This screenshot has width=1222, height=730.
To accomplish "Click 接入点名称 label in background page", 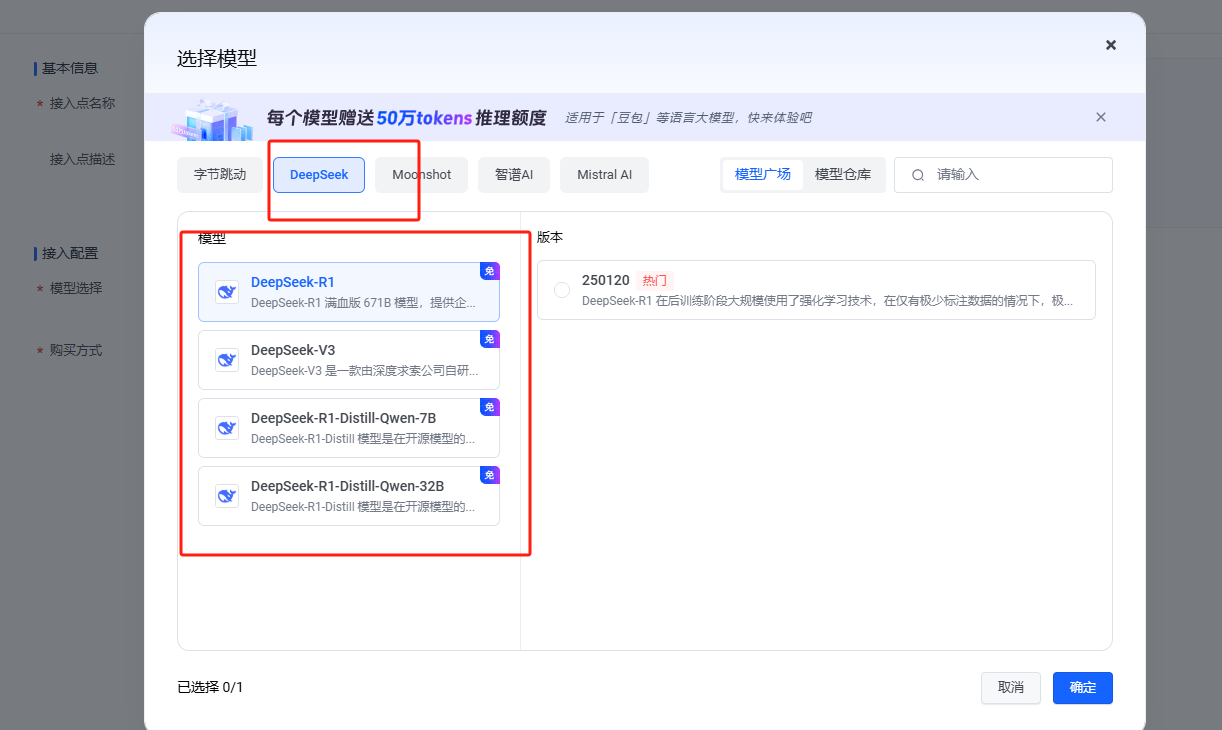I will tap(82, 103).
